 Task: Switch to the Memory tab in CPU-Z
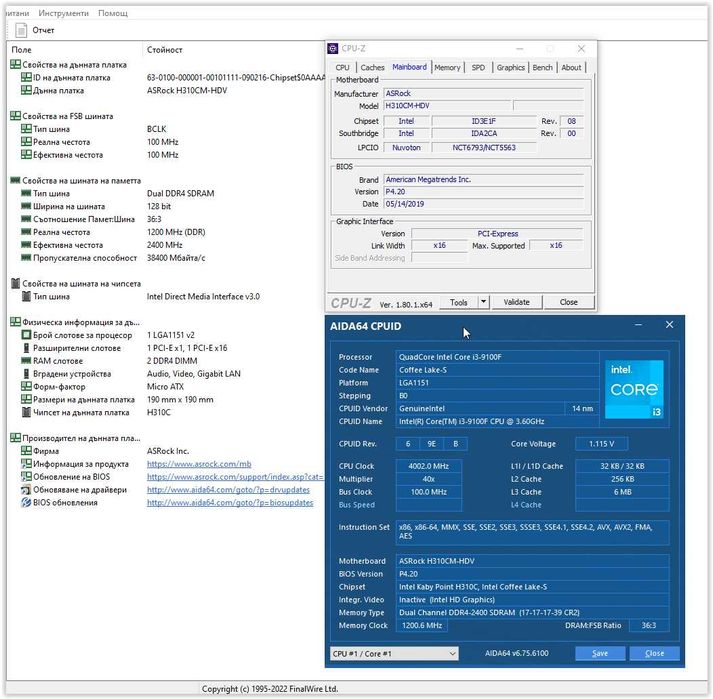[x=447, y=68]
